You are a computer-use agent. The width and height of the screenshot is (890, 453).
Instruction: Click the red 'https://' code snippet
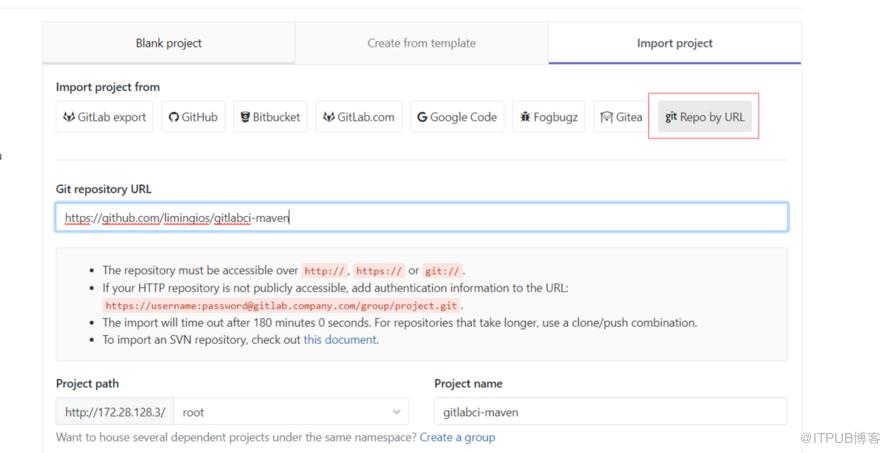tap(379, 271)
